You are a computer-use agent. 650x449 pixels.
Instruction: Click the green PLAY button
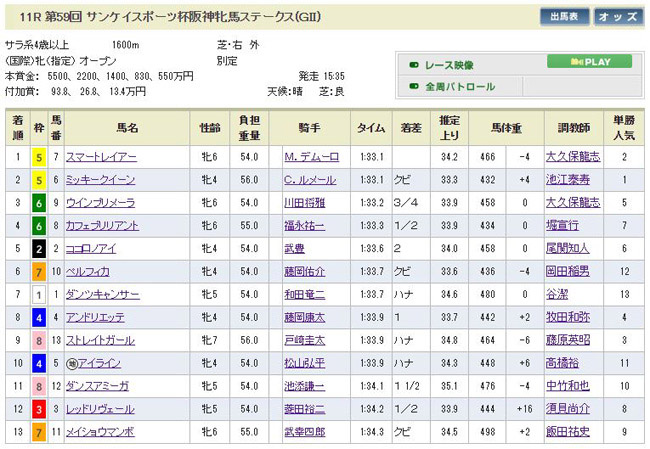pyautogui.click(x=588, y=62)
